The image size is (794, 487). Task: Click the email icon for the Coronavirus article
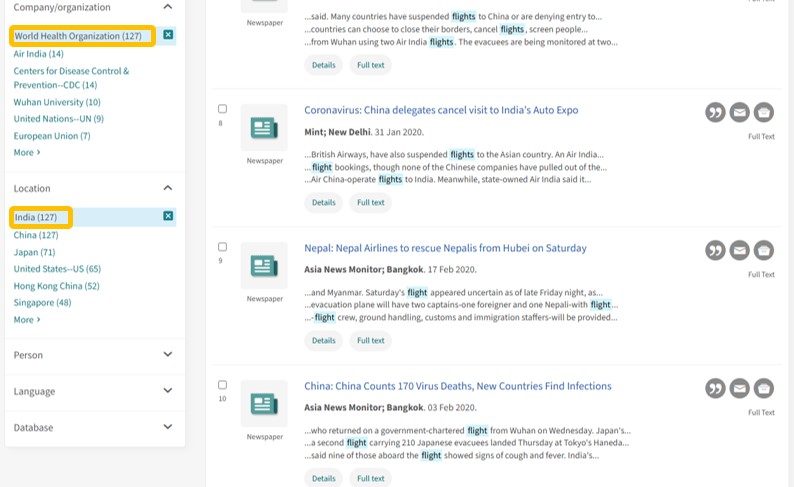[739, 112]
